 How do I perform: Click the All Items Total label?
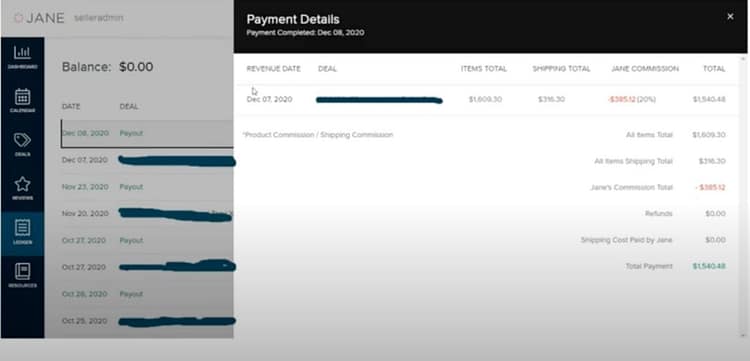(x=649, y=135)
